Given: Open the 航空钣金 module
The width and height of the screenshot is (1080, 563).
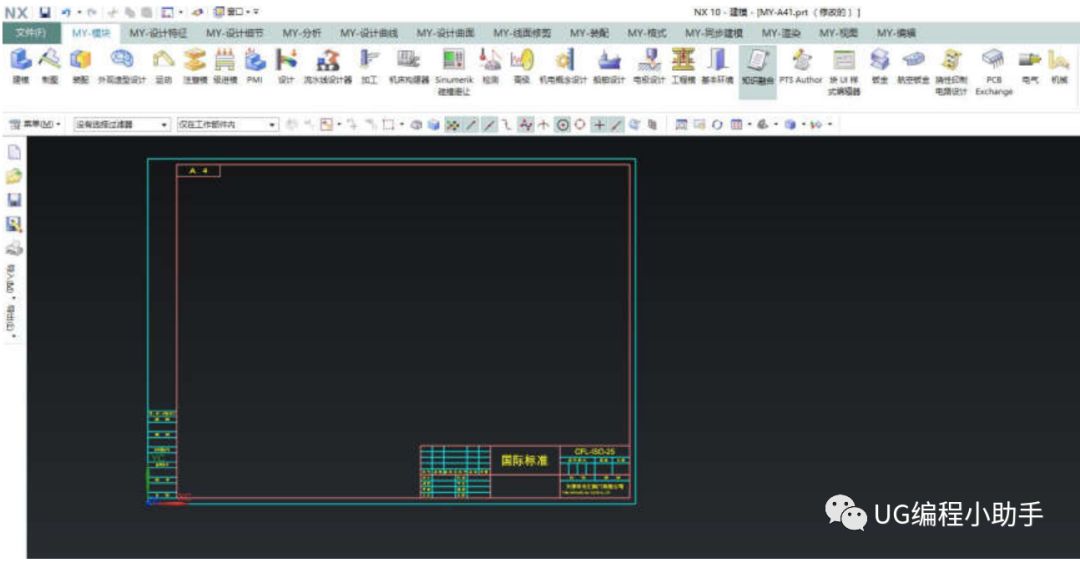Looking at the screenshot, I should point(913,66).
